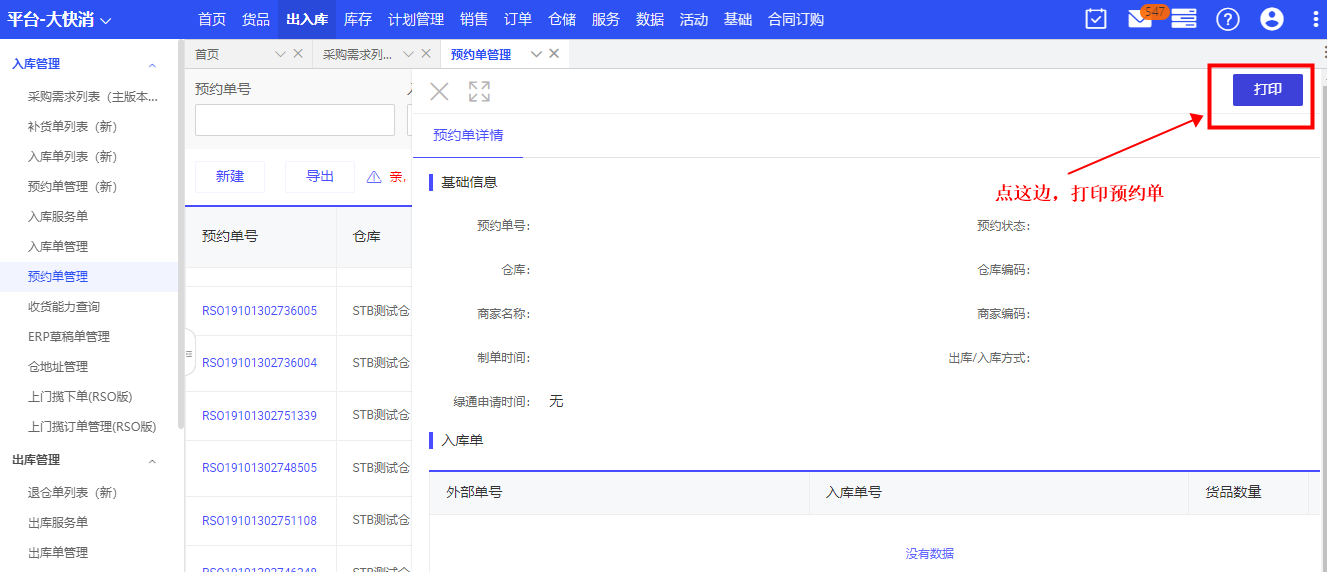The image size is (1327, 572).
Task: Click the 导出 button
Action: pyautogui.click(x=320, y=177)
